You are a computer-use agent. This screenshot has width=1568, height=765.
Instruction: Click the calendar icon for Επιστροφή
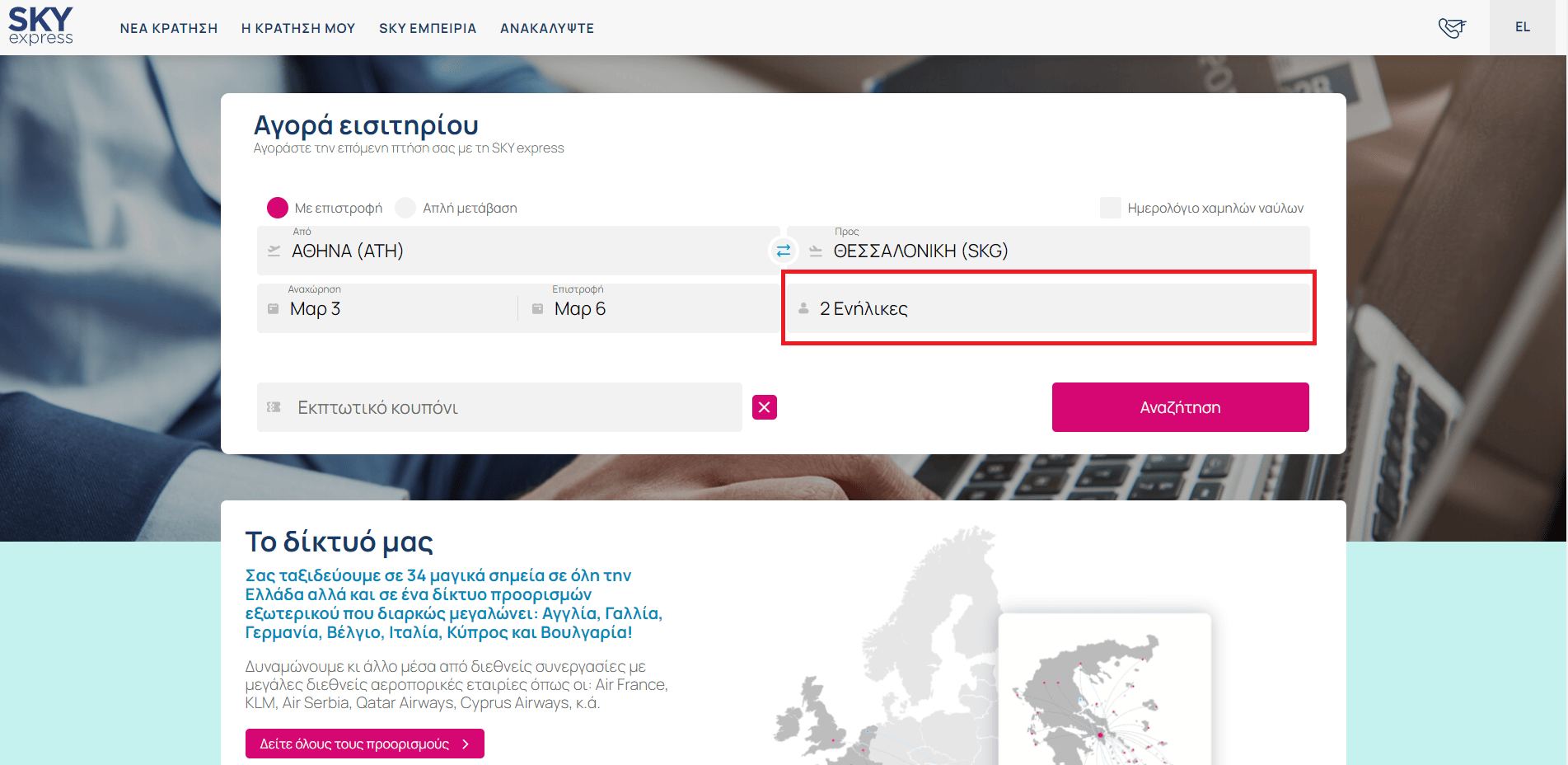pyautogui.click(x=537, y=308)
